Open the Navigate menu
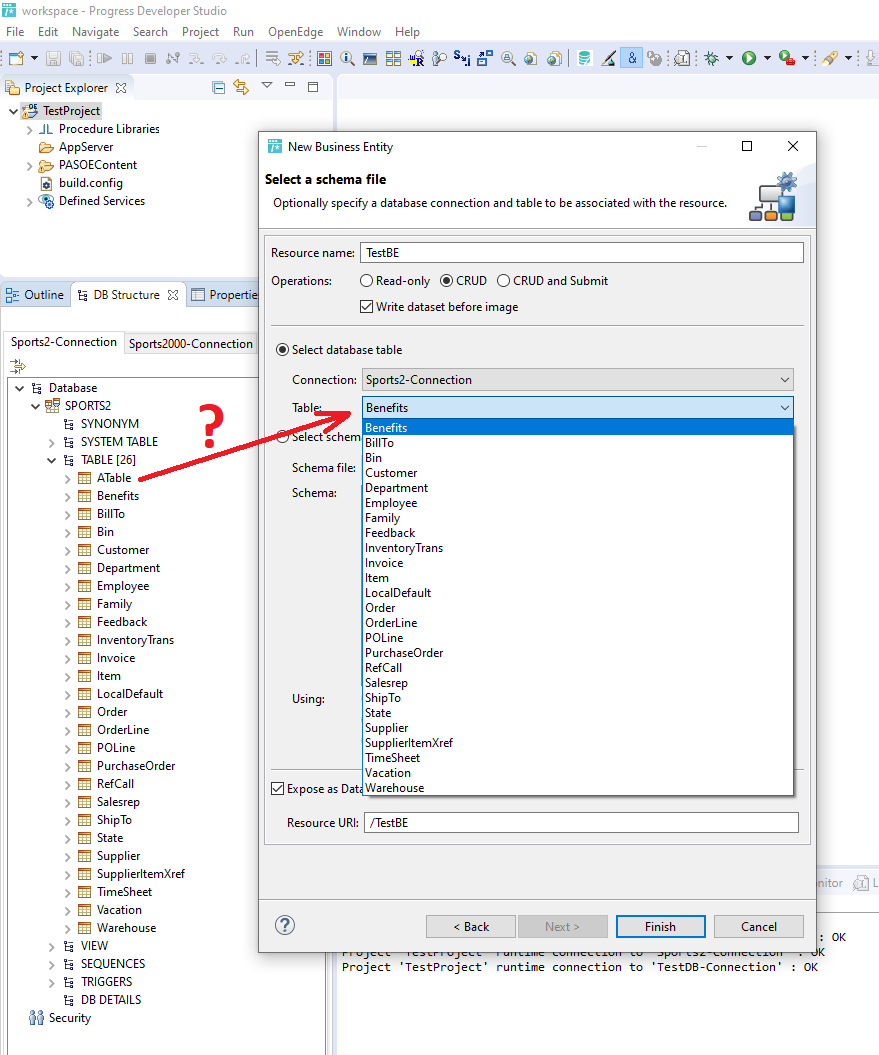Image resolution: width=879 pixels, height=1055 pixels. point(96,32)
